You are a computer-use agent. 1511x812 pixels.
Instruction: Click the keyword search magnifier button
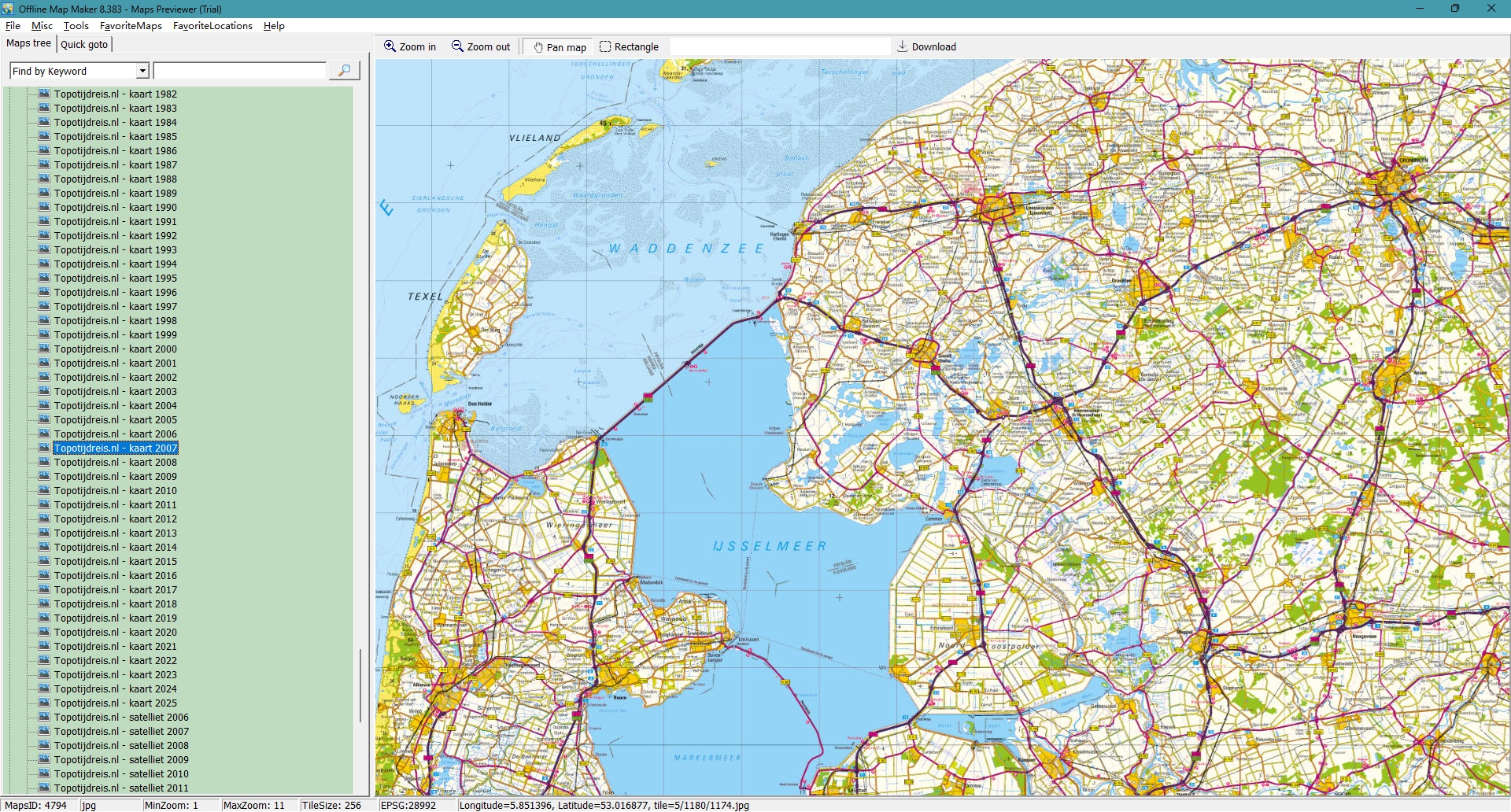pyautogui.click(x=344, y=71)
